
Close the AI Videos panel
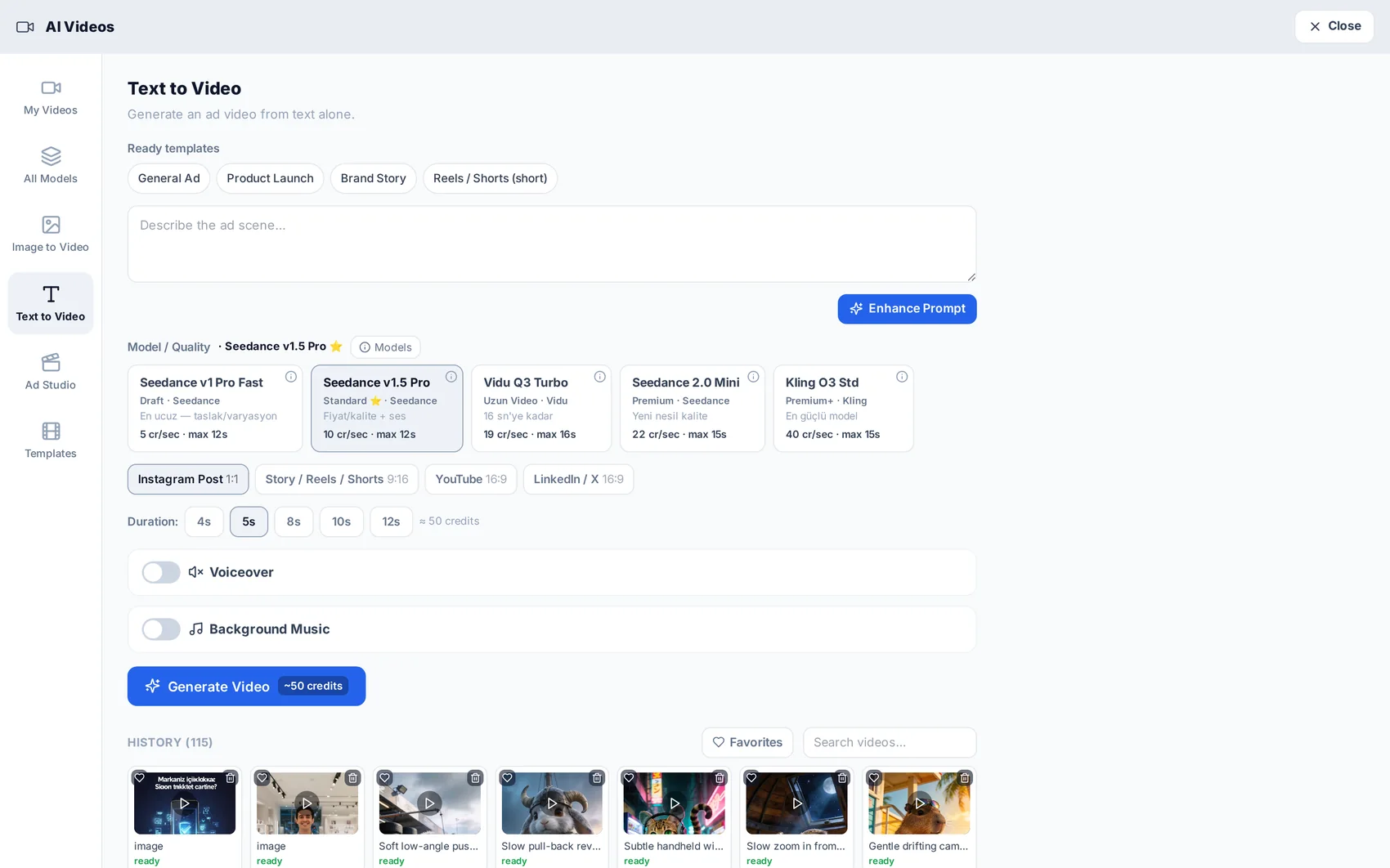pyautogui.click(x=1334, y=26)
